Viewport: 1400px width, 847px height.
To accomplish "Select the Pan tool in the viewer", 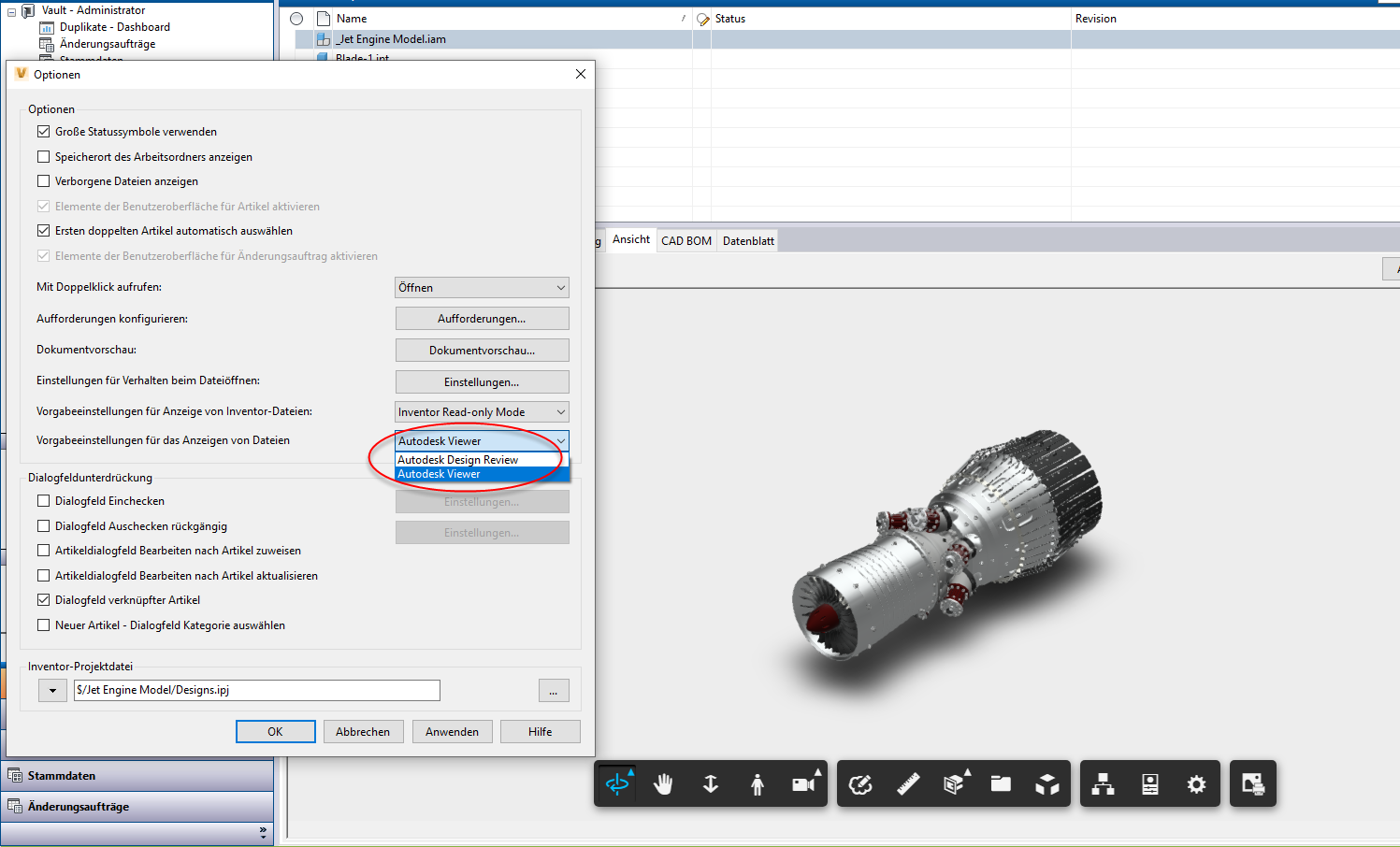I will pyautogui.click(x=665, y=783).
